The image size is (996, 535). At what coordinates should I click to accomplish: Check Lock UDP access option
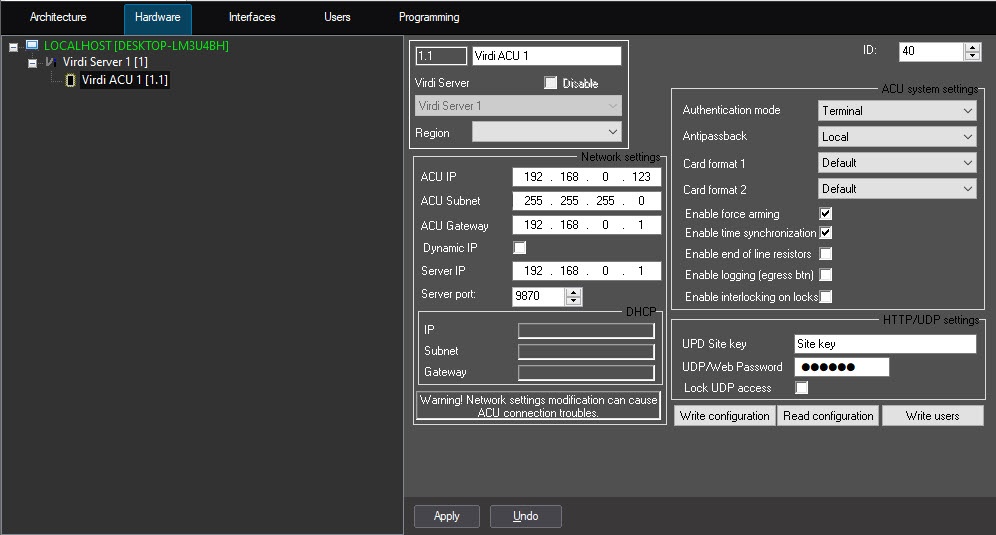pyautogui.click(x=801, y=388)
